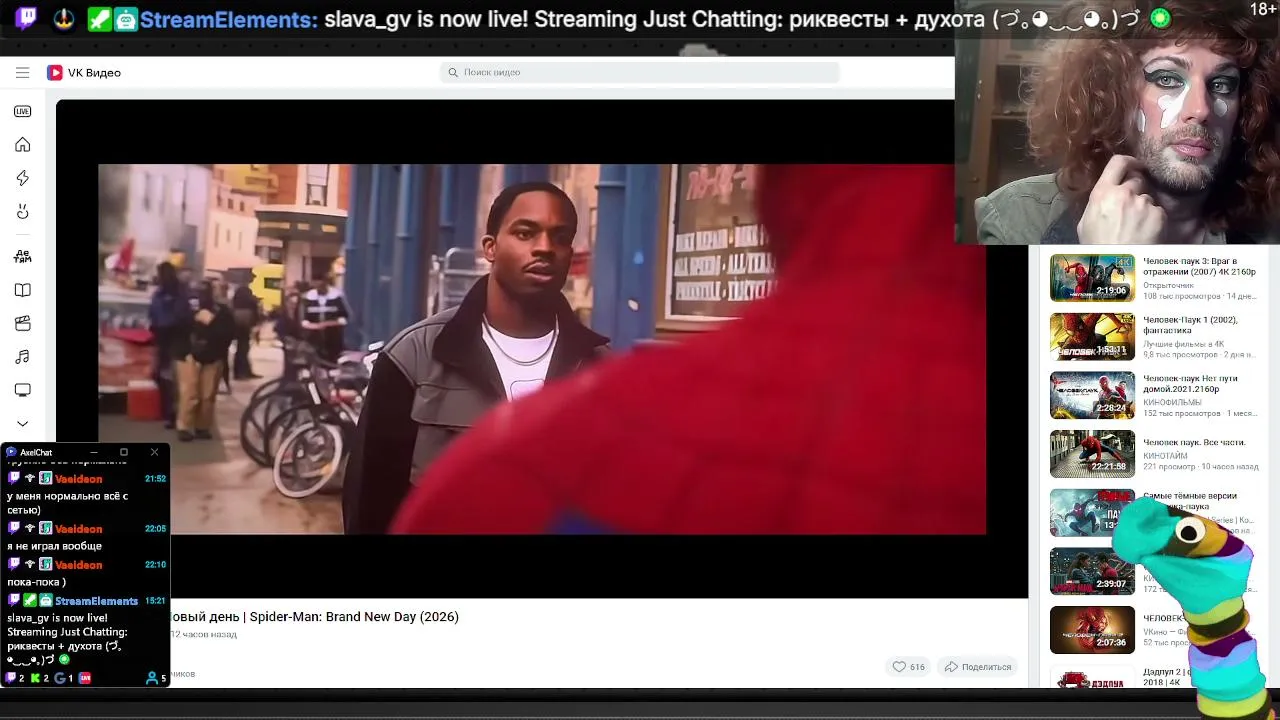Click the AxelChat app icon in title bar
1280x720 pixels.
[x=11, y=452]
